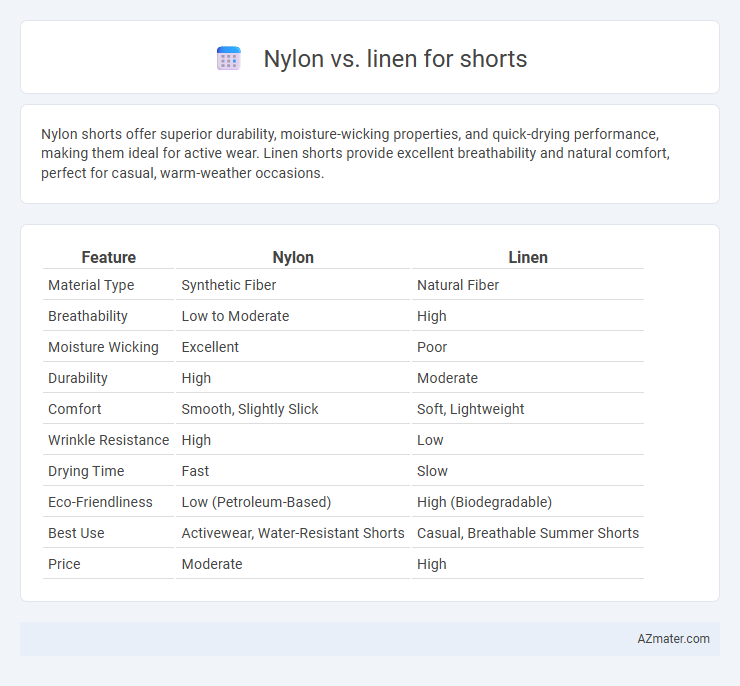This screenshot has height=686, width=740.
Task: Click 'High' in the Durability row
Action: pyautogui.click(x=196, y=378)
